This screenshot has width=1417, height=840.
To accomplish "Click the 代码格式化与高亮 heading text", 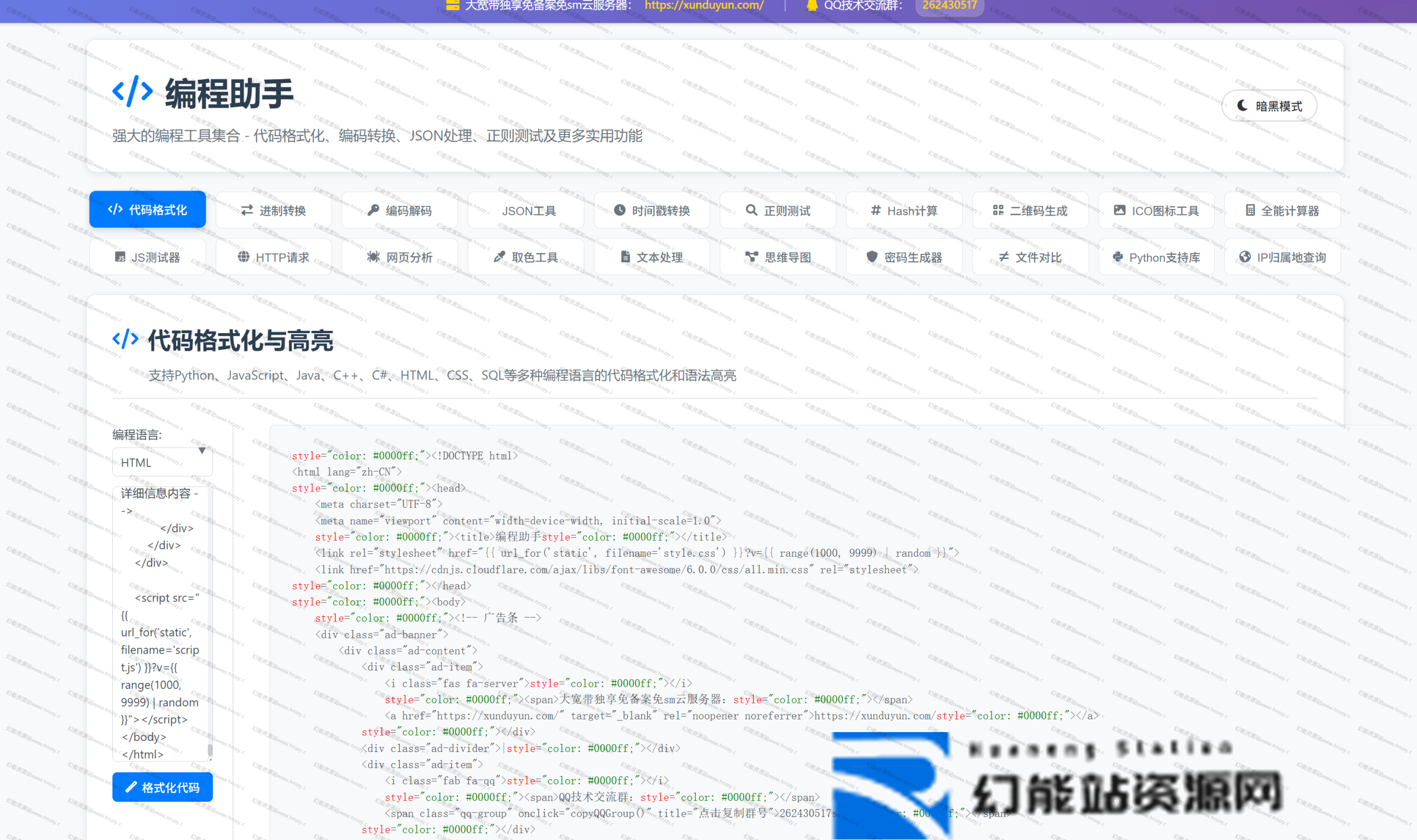I will pos(241,341).
